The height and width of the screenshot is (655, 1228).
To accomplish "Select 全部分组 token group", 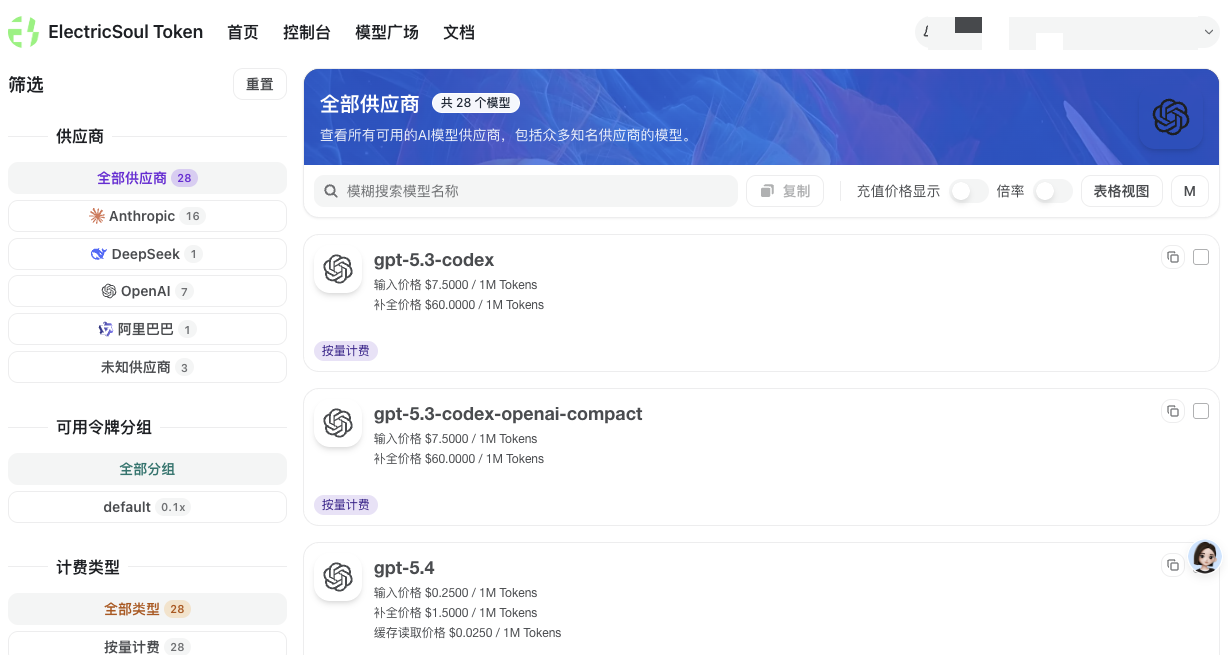I will pyautogui.click(x=147, y=469).
